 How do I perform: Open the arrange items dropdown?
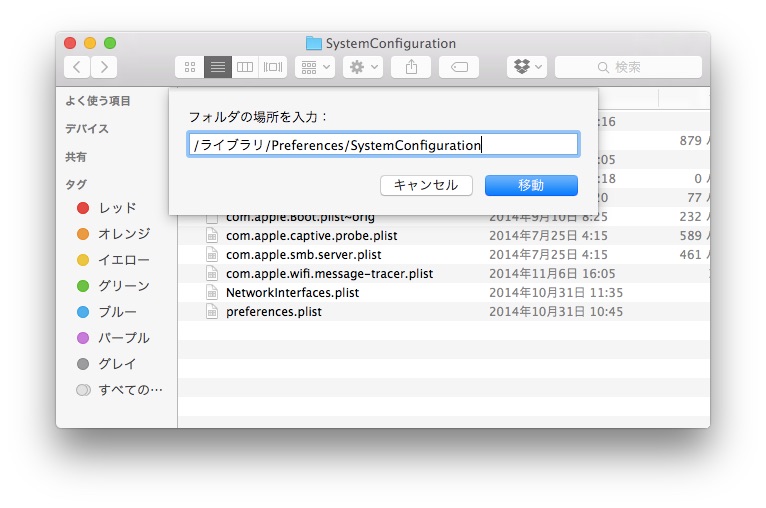(x=315, y=67)
